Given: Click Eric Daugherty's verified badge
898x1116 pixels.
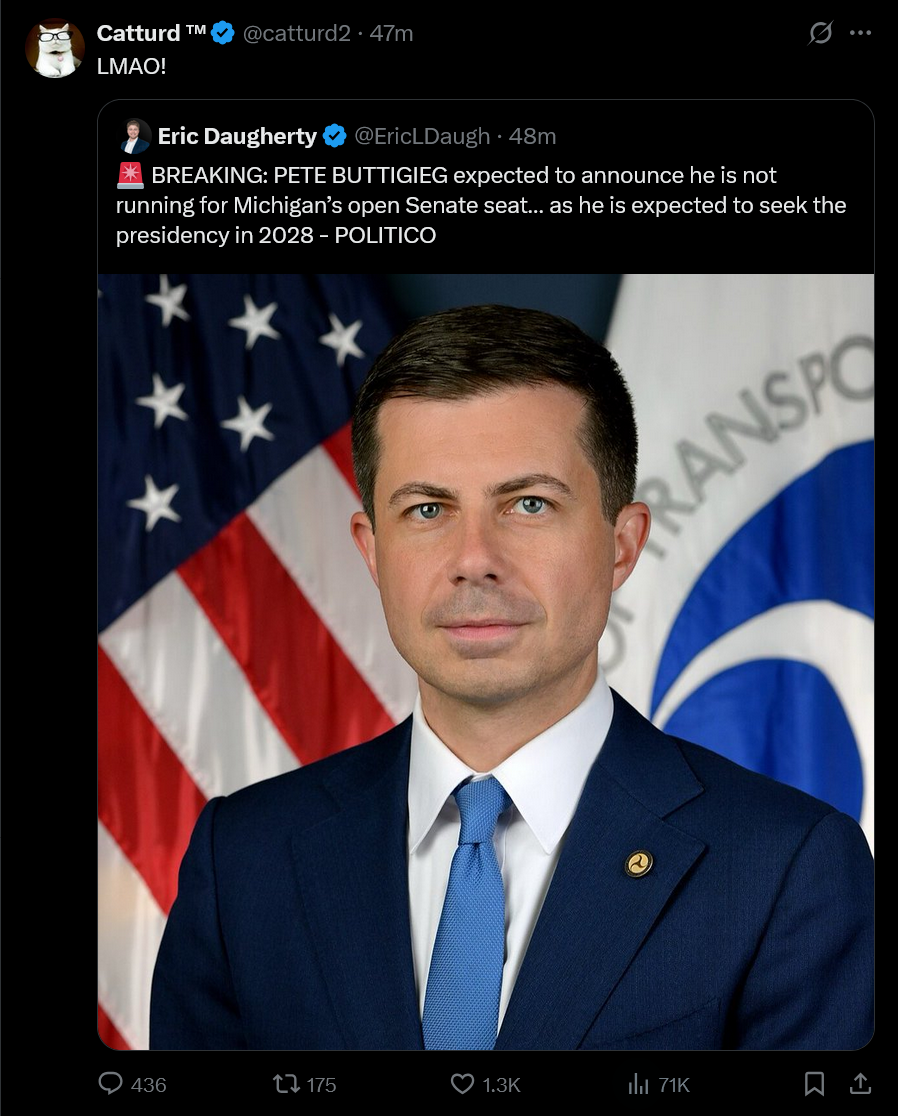Looking at the screenshot, I should [x=335, y=136].
